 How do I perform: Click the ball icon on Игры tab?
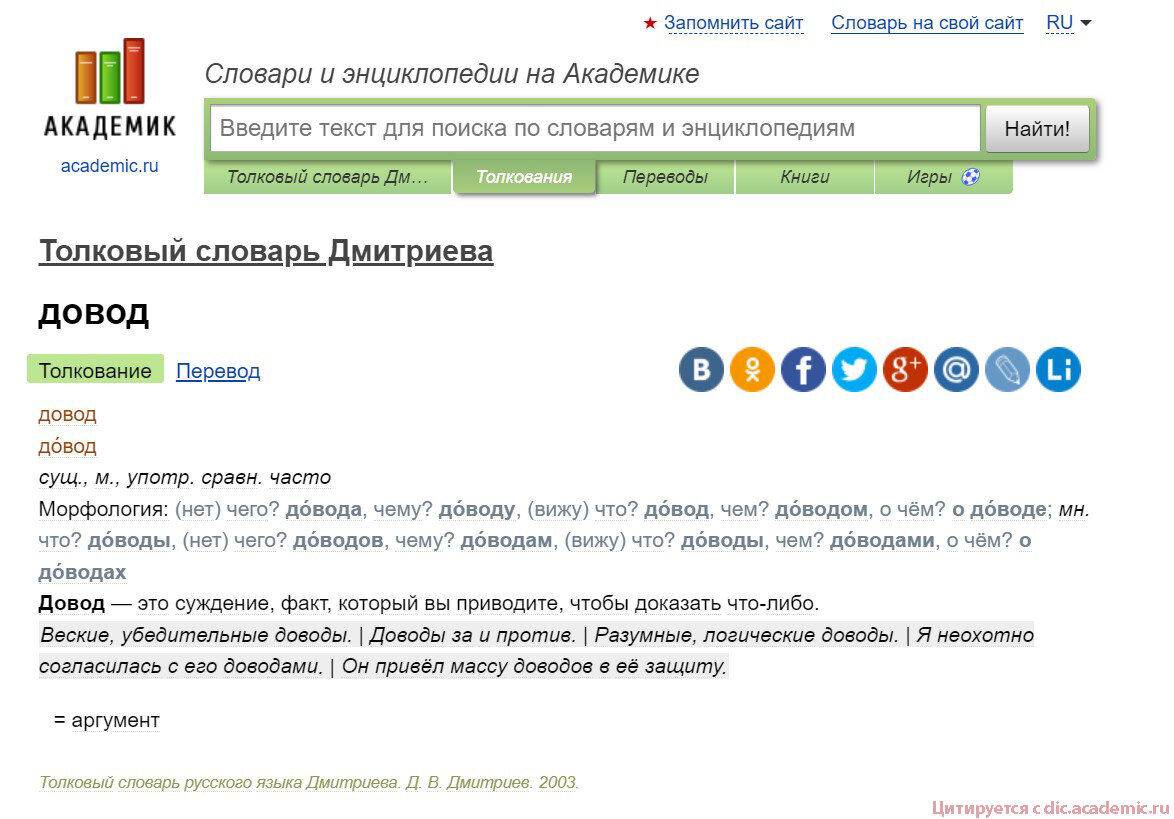970,177
